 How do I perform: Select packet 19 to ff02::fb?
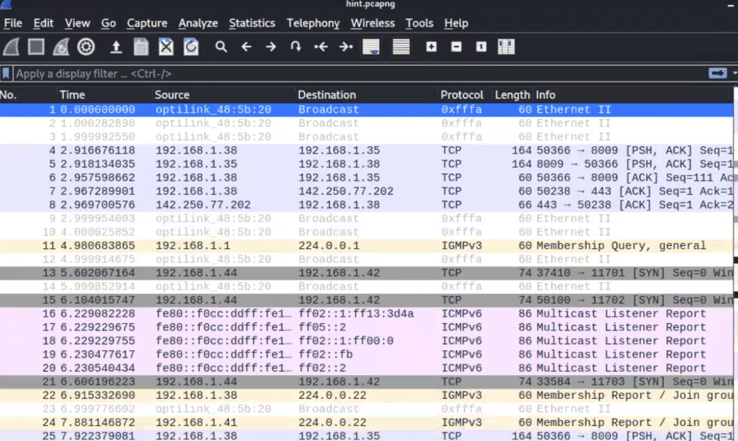366,355
